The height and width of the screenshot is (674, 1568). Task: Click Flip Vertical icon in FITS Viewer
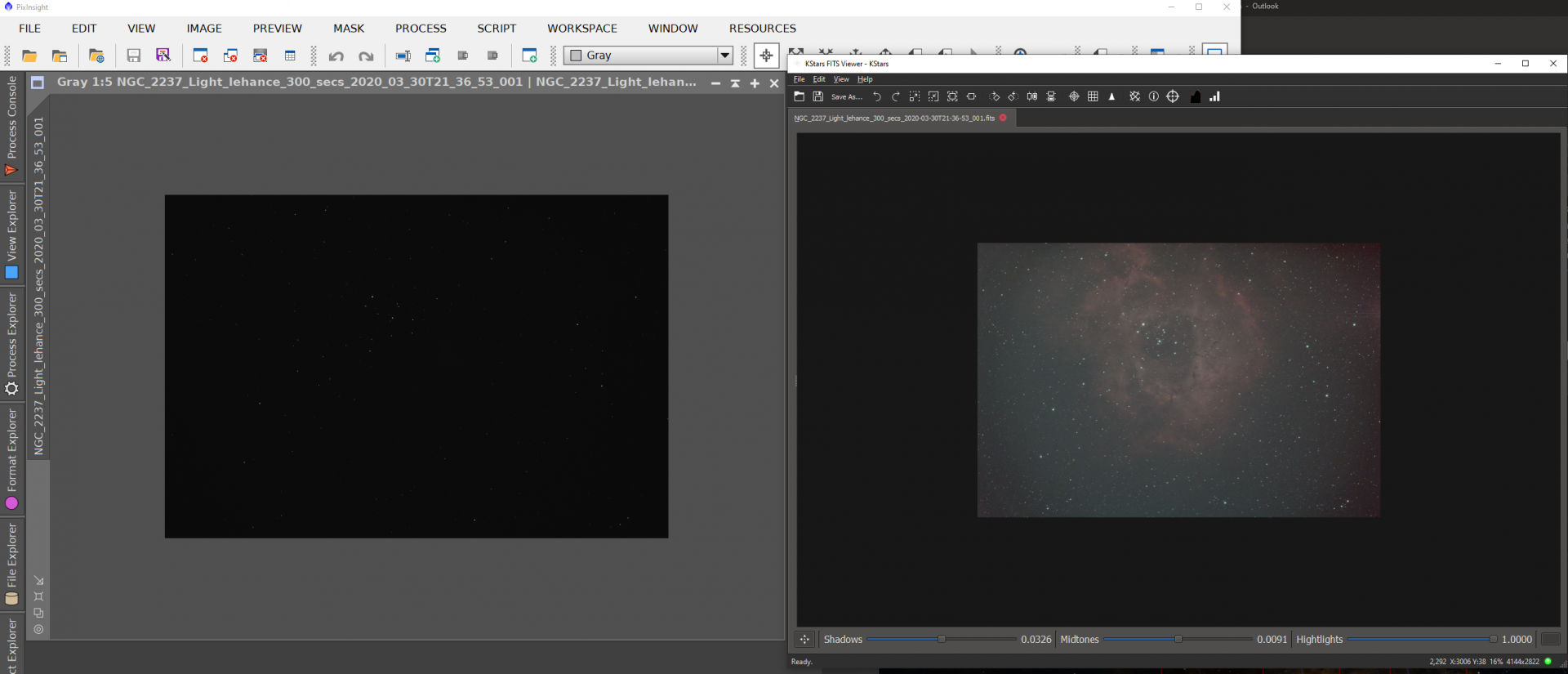[1051, 96]
